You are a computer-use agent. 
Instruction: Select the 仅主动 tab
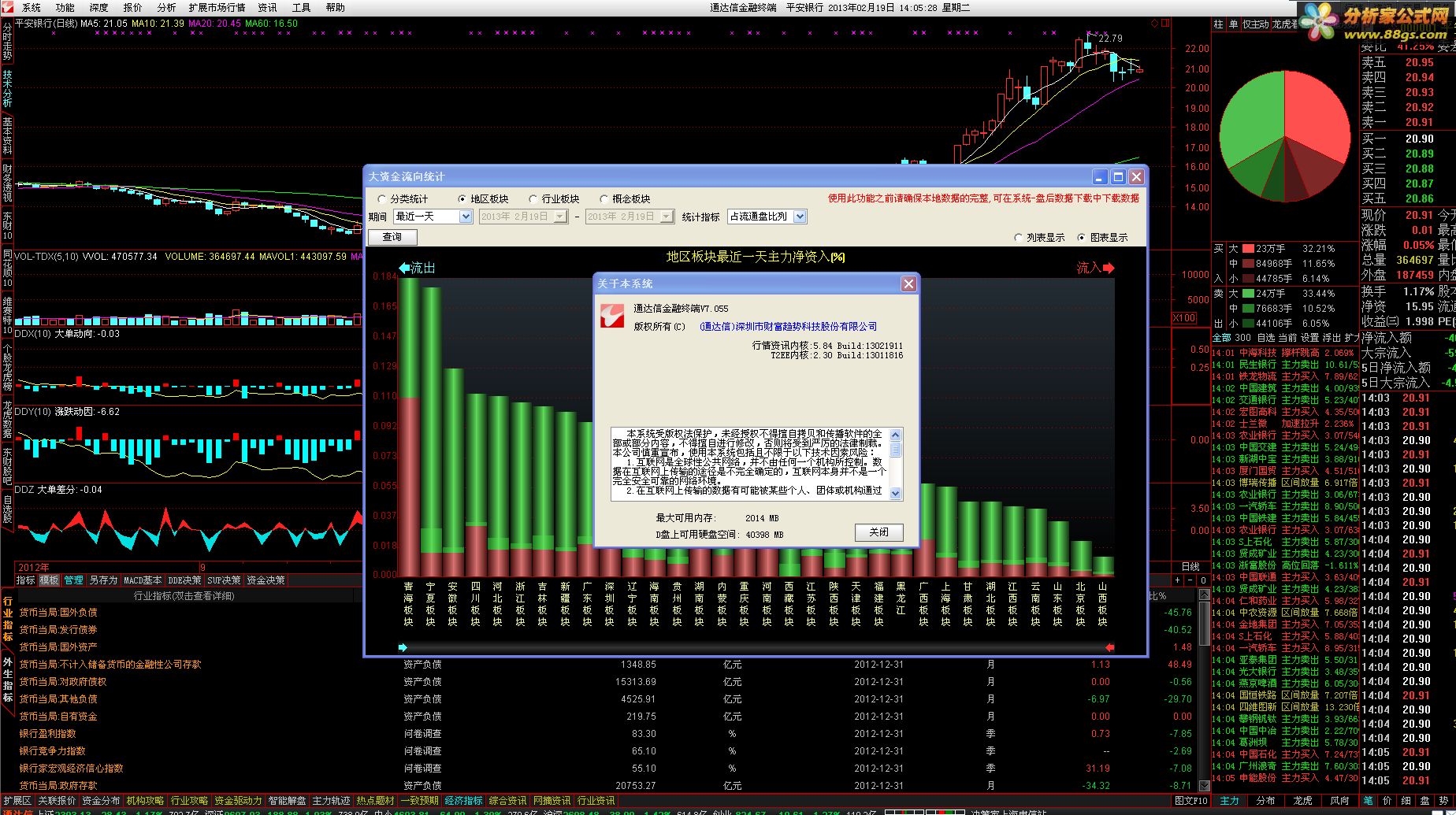pos(1256,24)
